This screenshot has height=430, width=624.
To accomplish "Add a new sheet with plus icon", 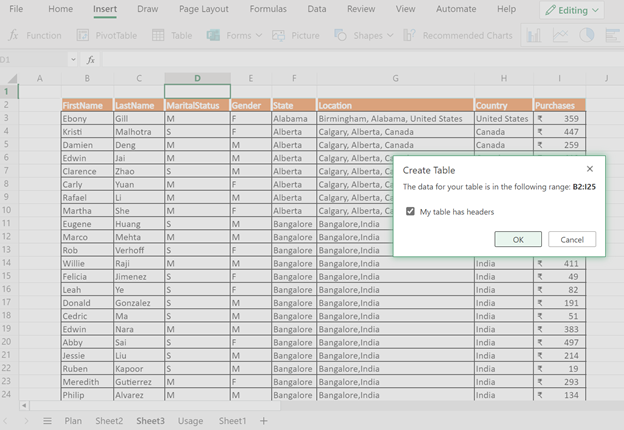I will pyautogui.click(x=263, y=420).
